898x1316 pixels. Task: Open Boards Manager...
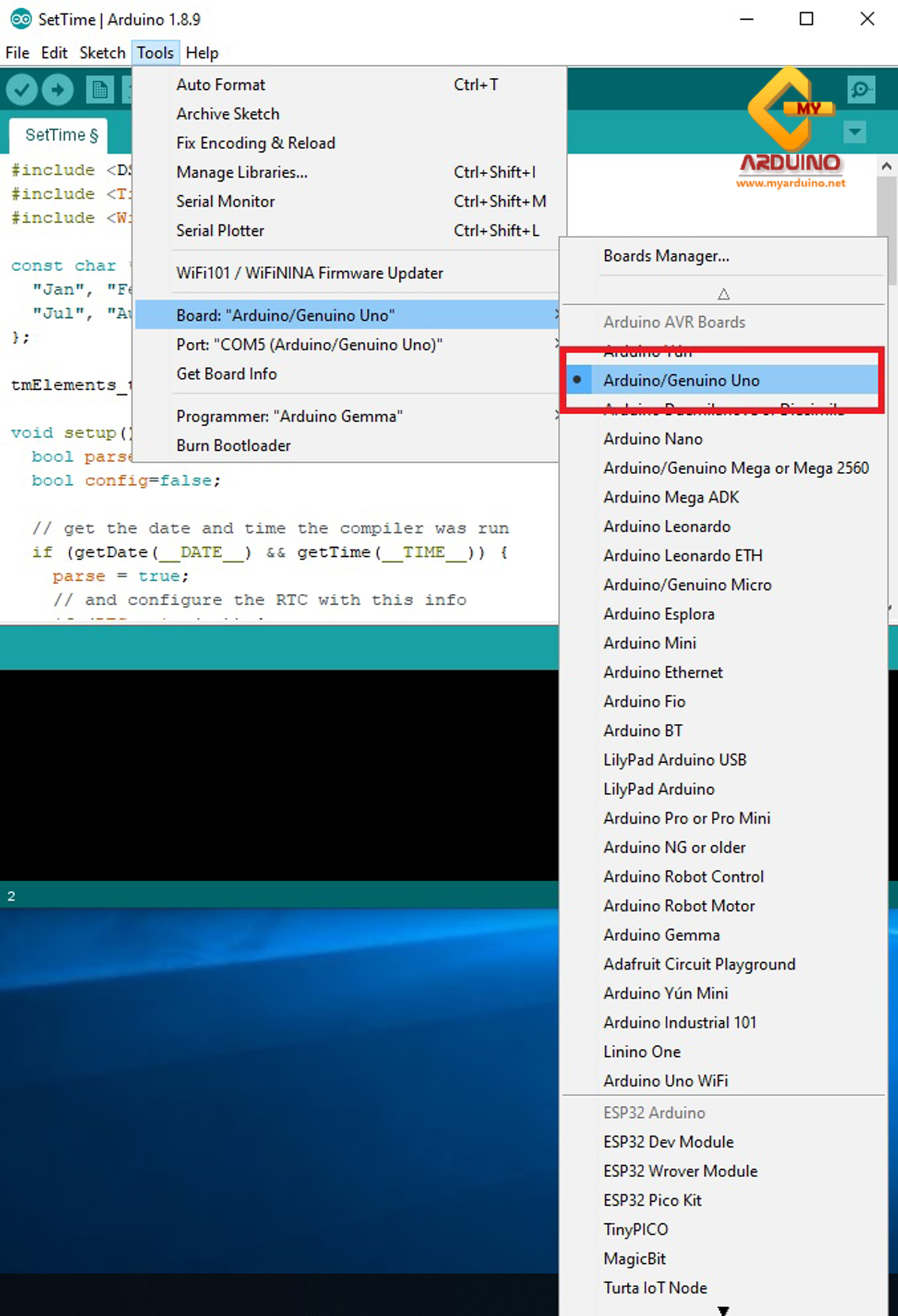point(666,256)
